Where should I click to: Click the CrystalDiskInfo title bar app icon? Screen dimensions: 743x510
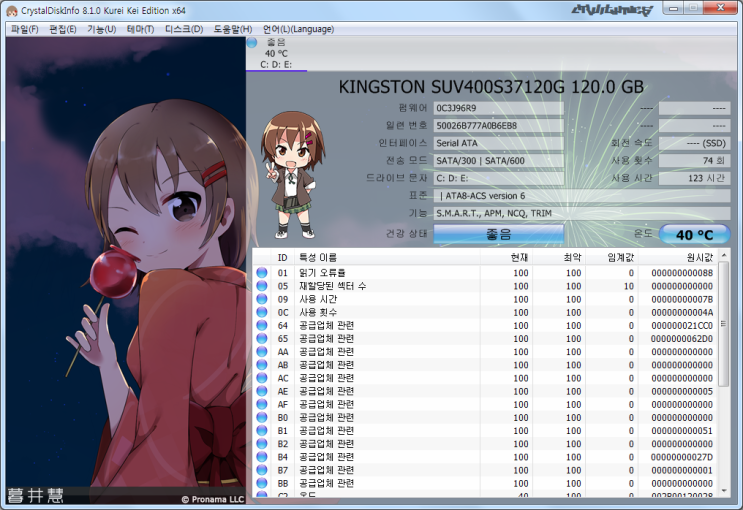click(12, 10)
